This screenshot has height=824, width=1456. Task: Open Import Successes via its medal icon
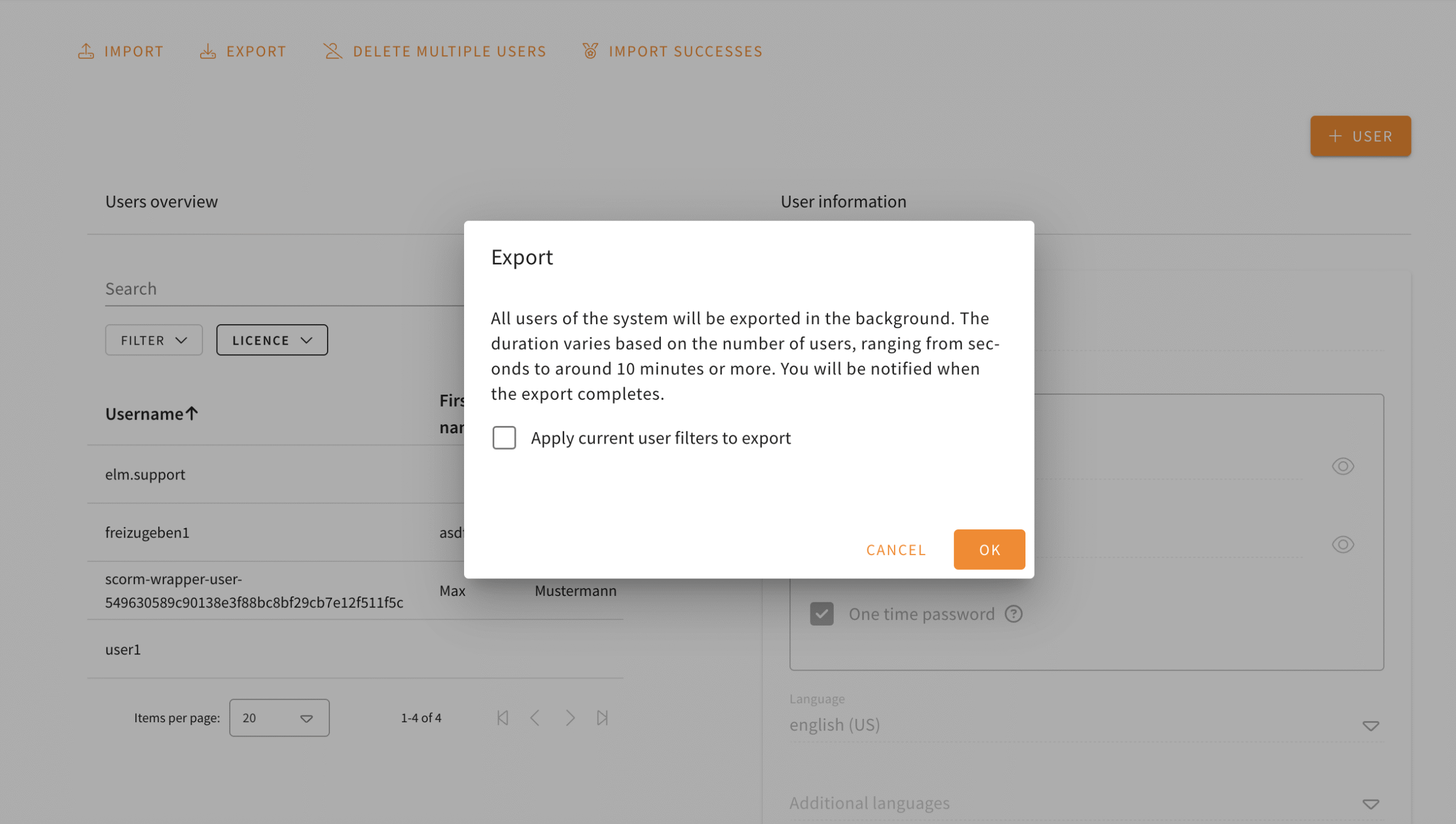point(590,51)
